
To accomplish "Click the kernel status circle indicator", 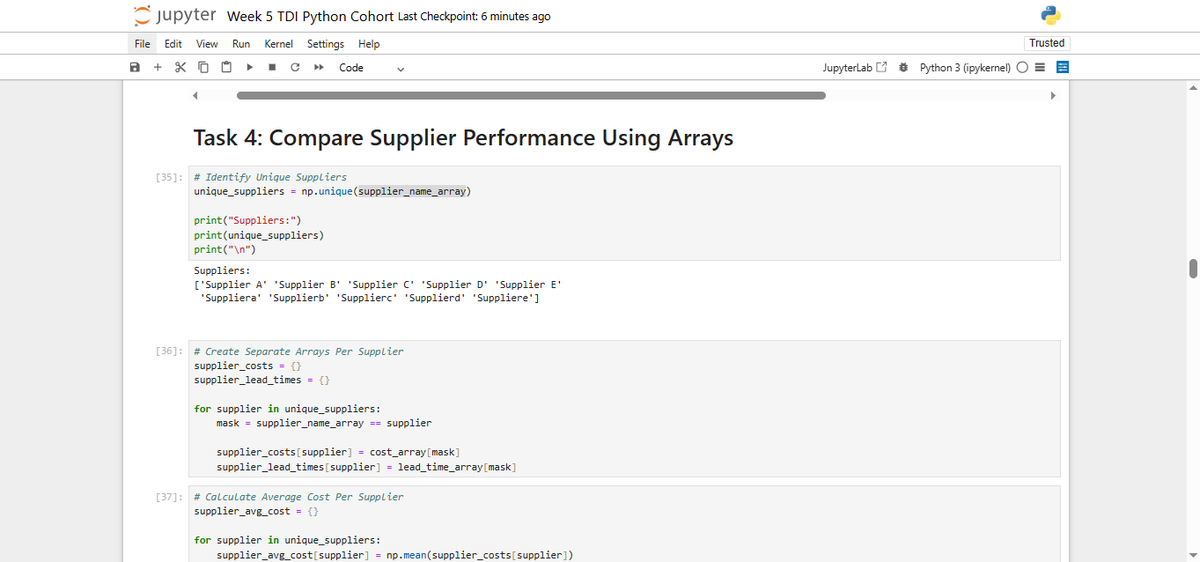I will click(1024, 68).
